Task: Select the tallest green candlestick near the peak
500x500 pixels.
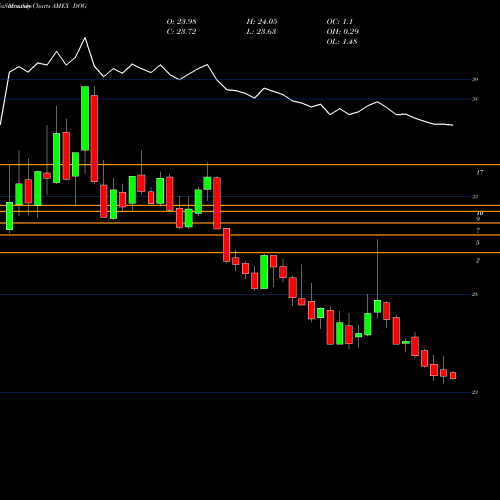Action: 85,118
